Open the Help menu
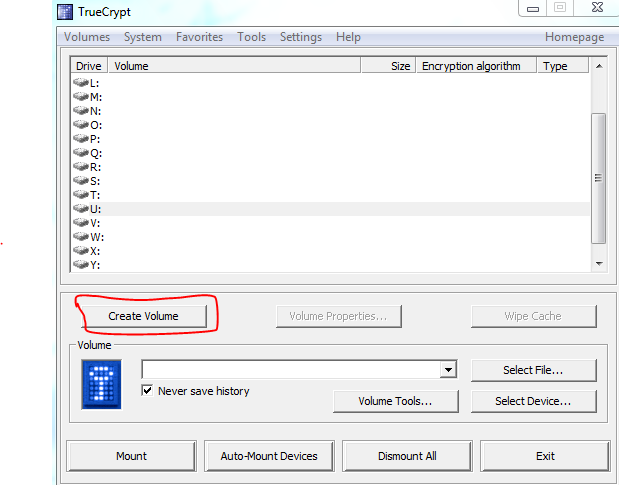This screenshot has height=485, width=619. point(348,37)
